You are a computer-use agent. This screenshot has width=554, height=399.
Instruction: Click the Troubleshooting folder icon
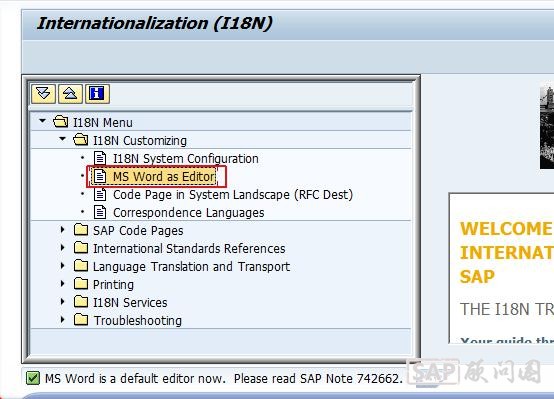pyautogui.click(x=81, y=320)
